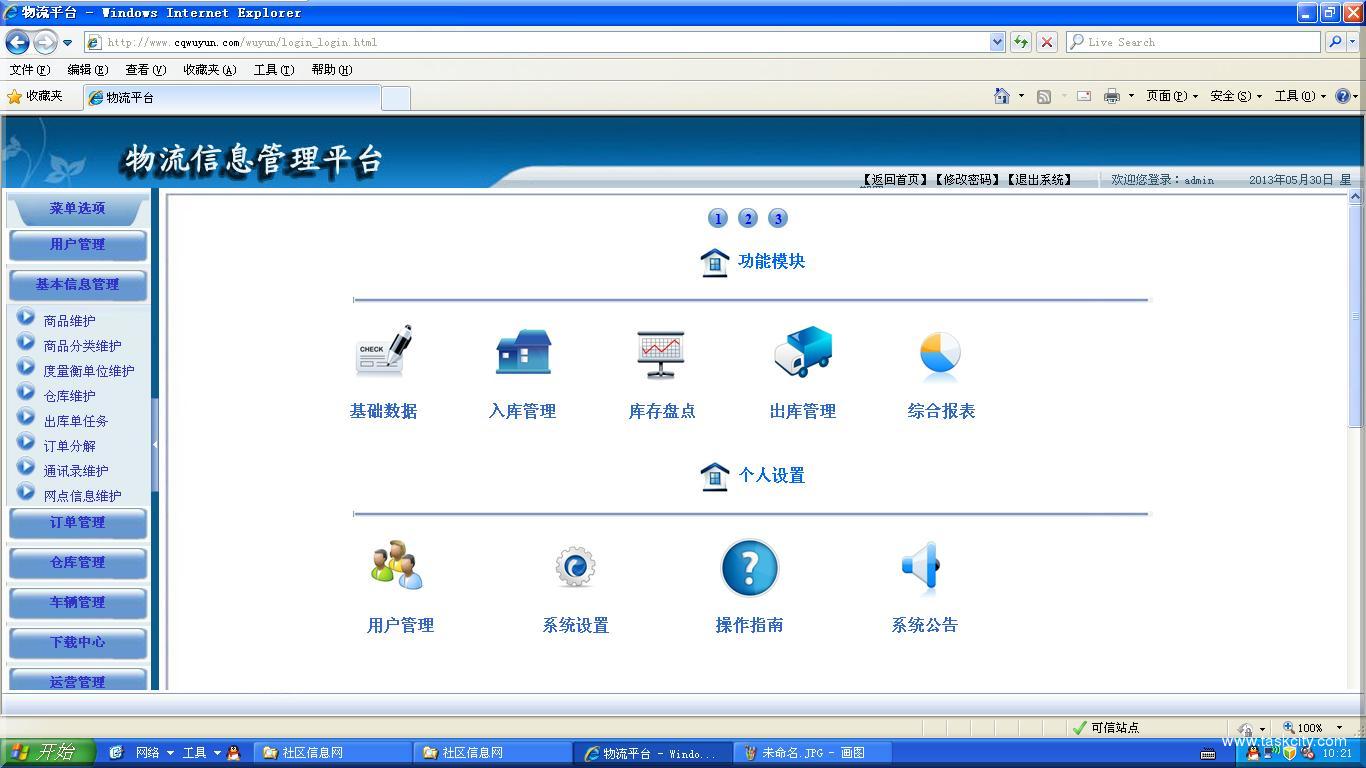The image size is (1366, 768).
Task: Open the address bar URL dropdown
Action: click(x=997, y=42)
